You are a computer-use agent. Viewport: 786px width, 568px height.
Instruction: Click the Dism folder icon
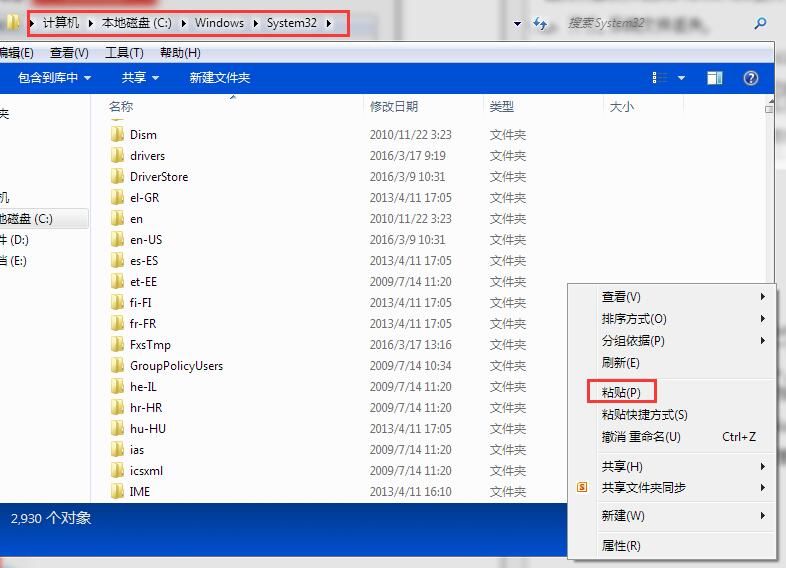point(117,134)
